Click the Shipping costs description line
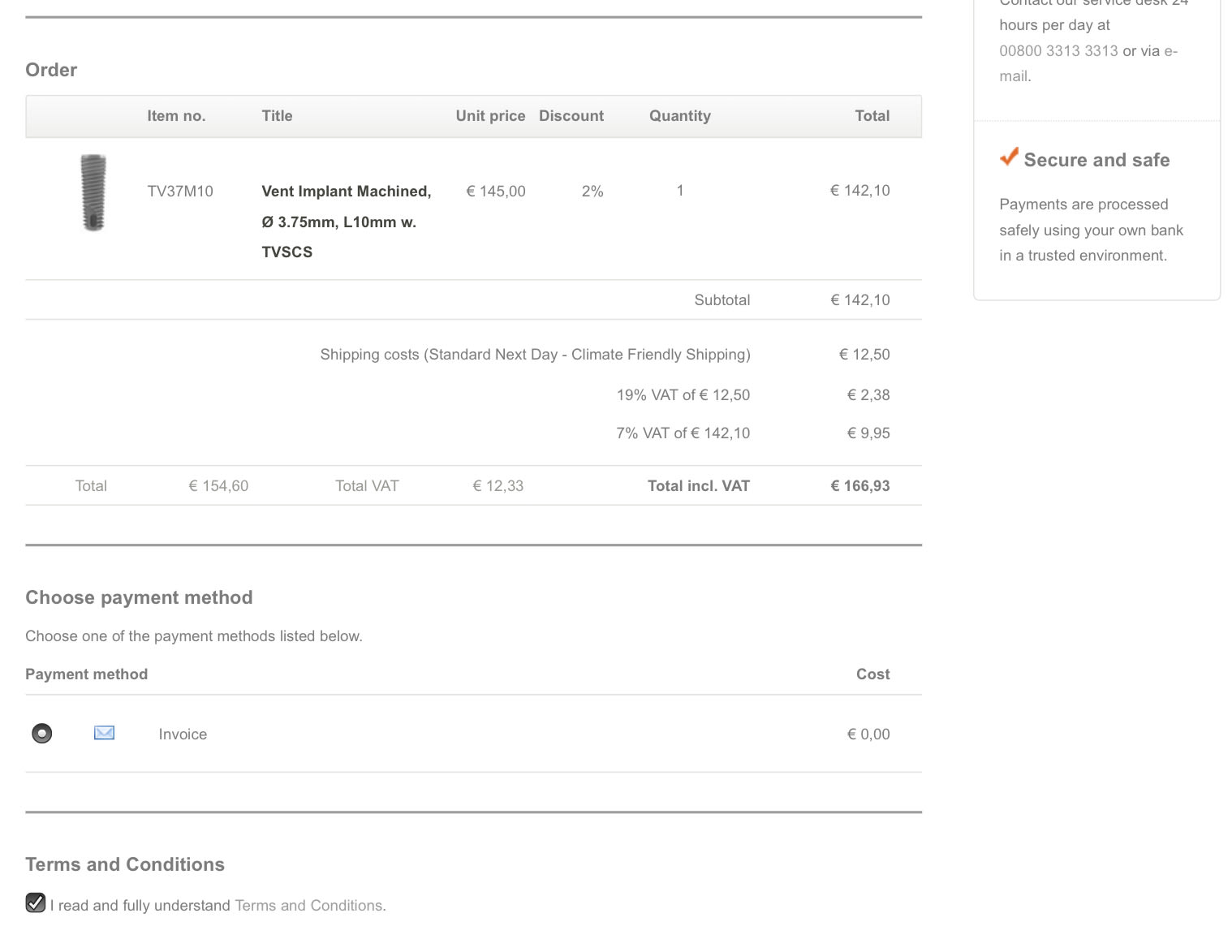This screenshot has height=952, width=1232. 535,355
